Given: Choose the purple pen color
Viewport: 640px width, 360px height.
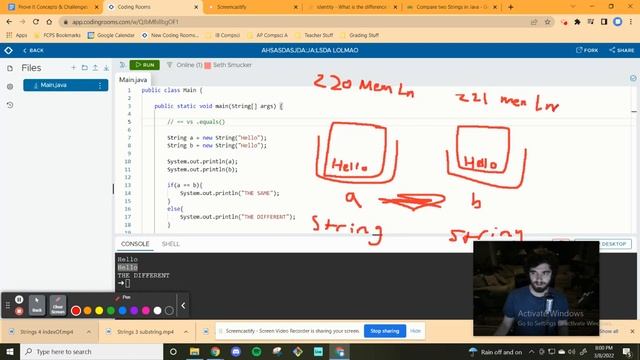Looking at the screenshot, I should click(134, 311).
